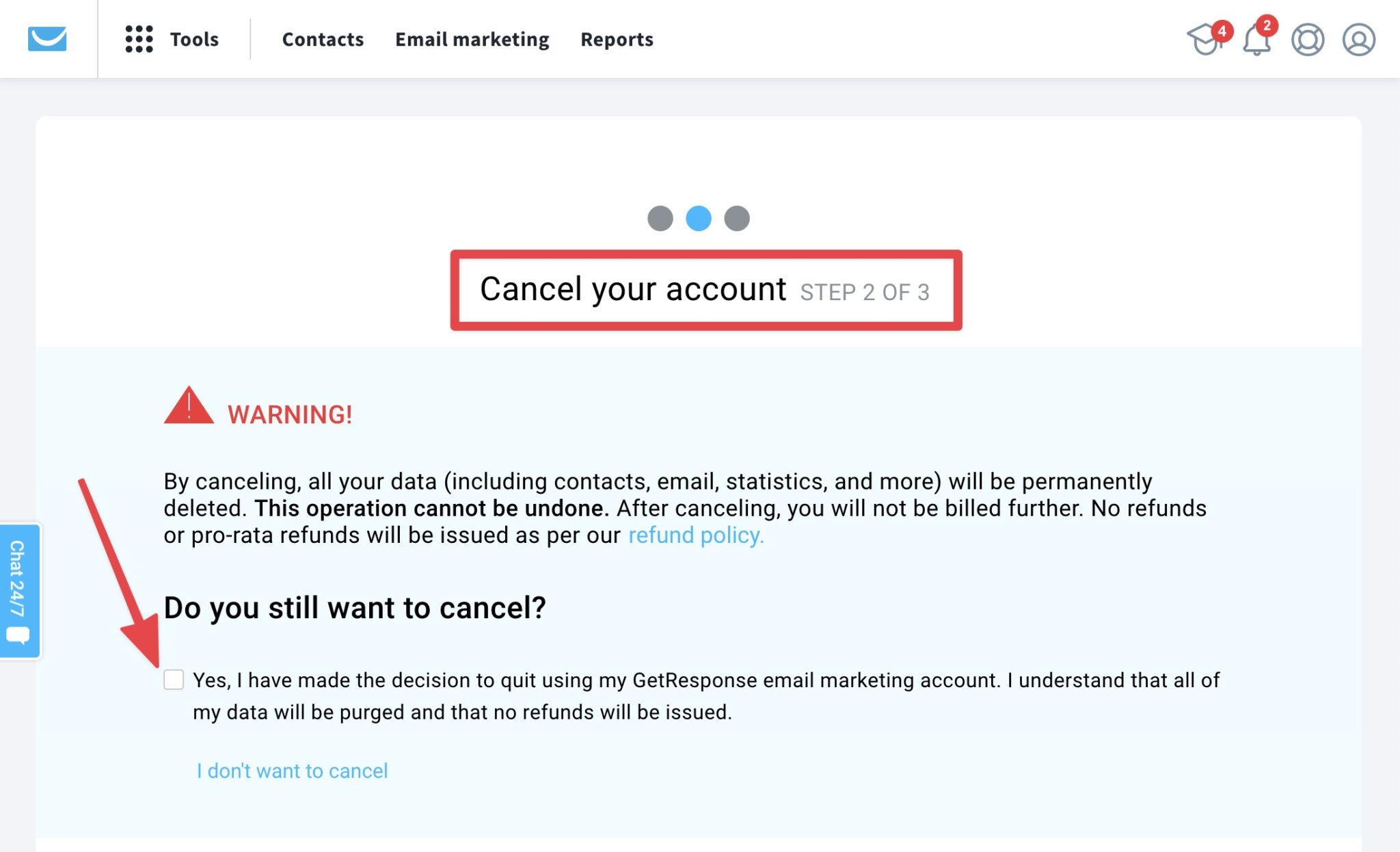Open the Email marketing menu

click(x=471, y=39)
